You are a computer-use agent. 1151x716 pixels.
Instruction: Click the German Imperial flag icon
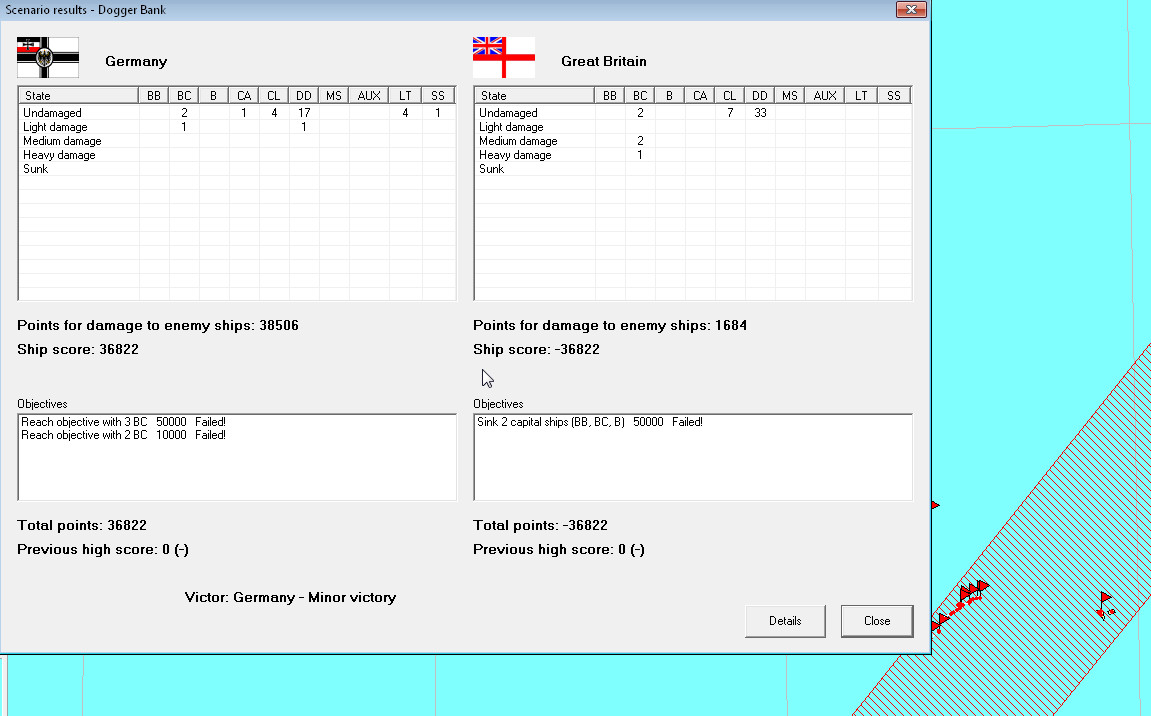[48, 58]
